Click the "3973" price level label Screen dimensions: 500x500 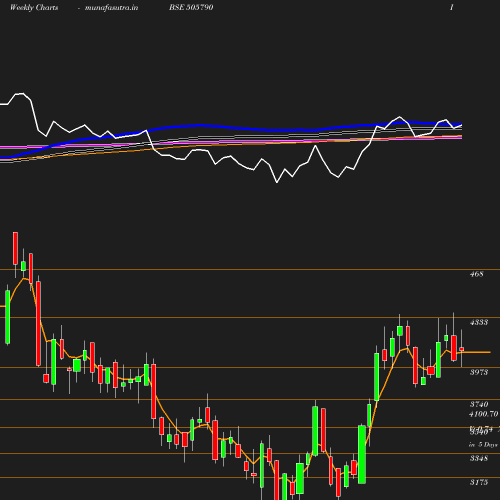[479, 372]
